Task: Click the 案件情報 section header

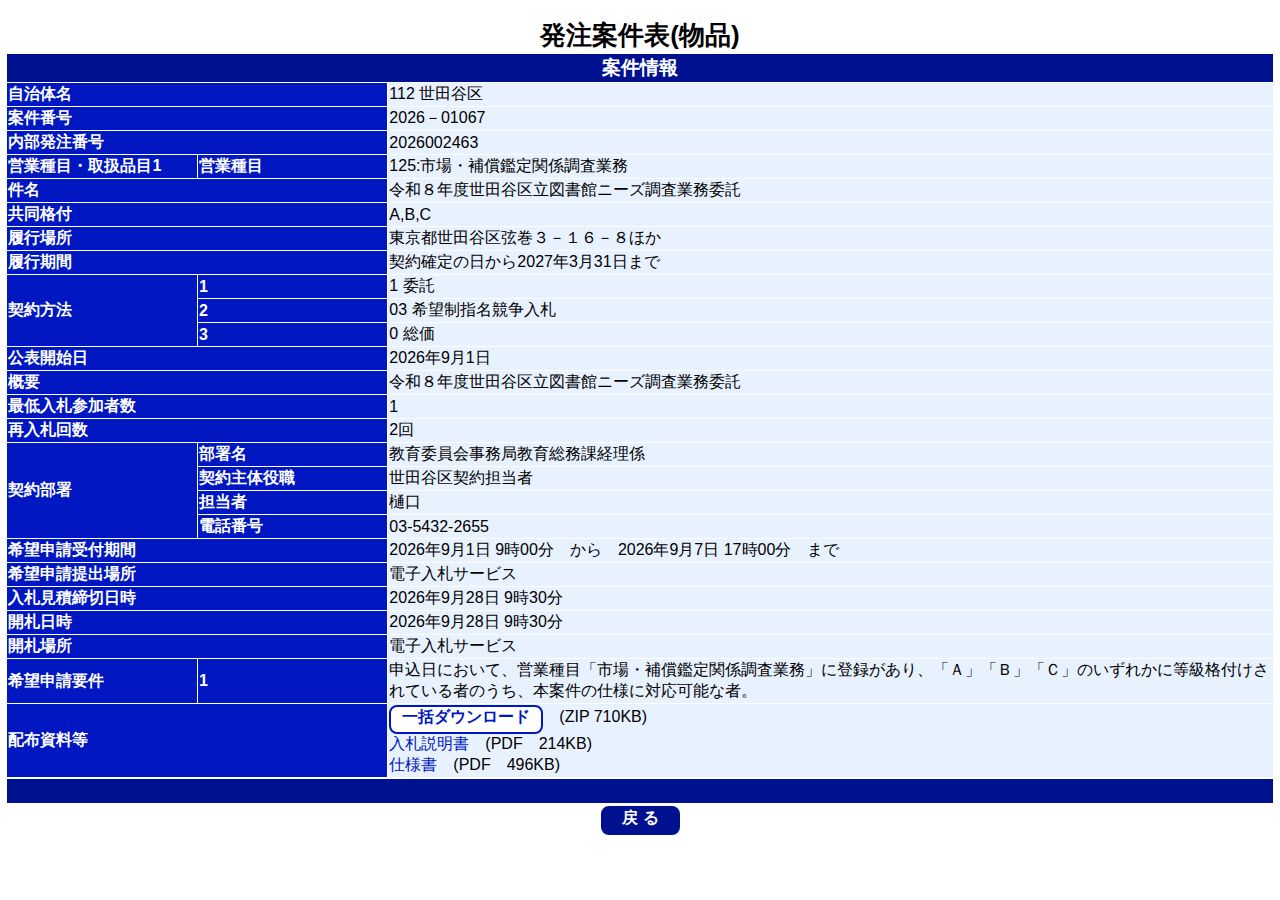Action: pos(640,68)
